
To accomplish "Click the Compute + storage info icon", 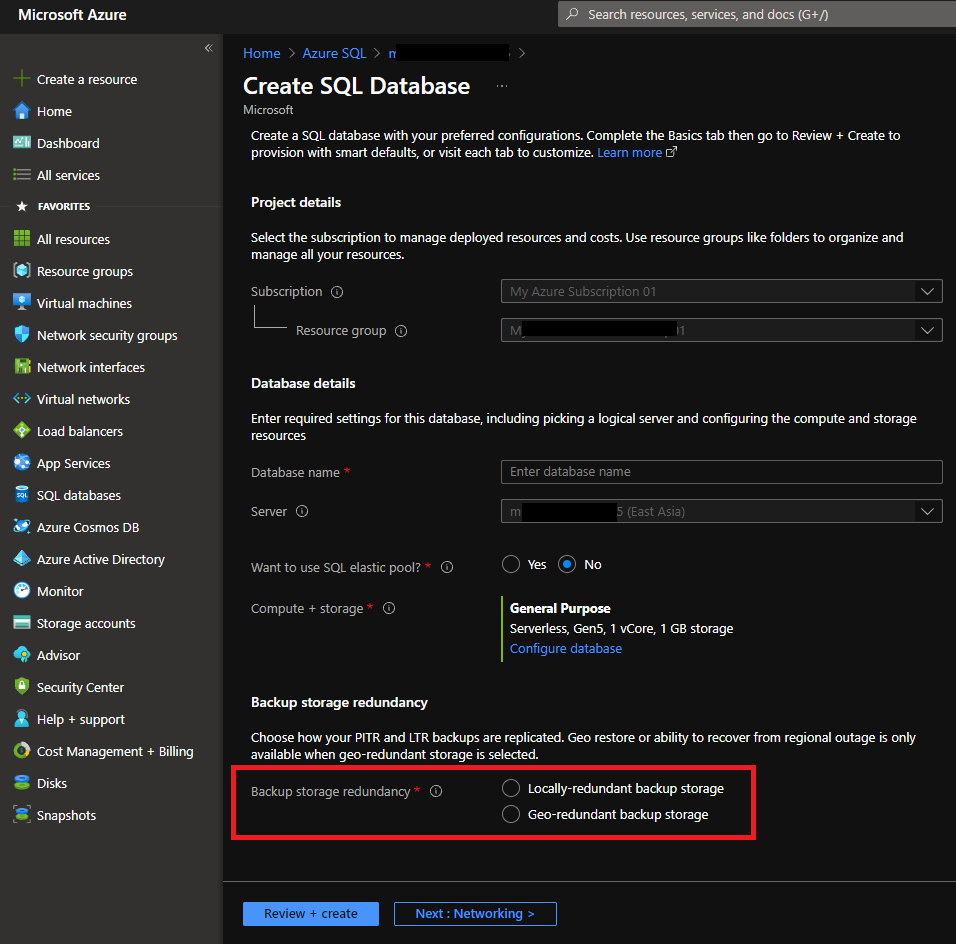I will point(389,608).
